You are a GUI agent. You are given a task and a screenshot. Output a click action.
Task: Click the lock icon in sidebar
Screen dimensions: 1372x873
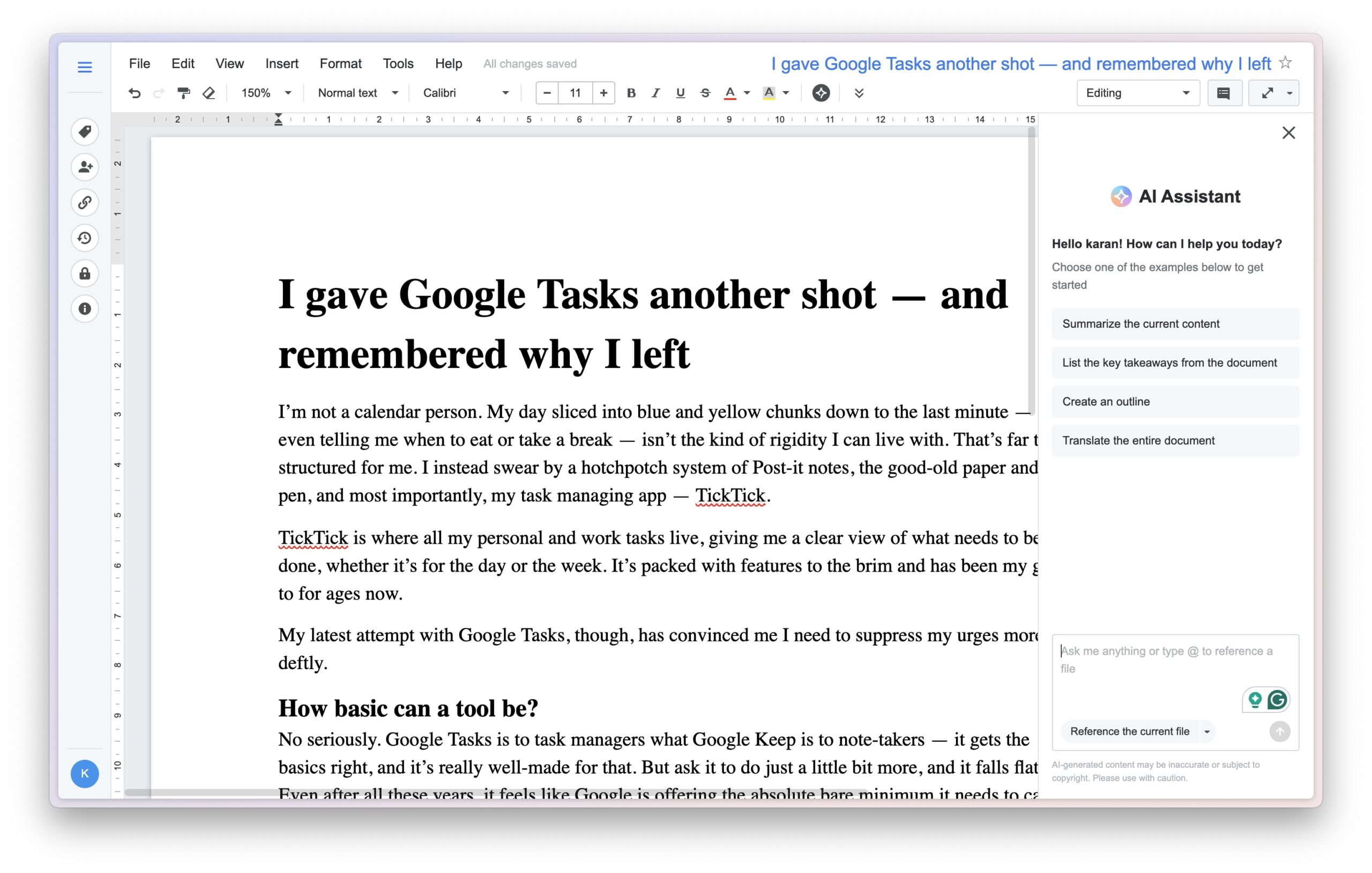coord(85,273)
